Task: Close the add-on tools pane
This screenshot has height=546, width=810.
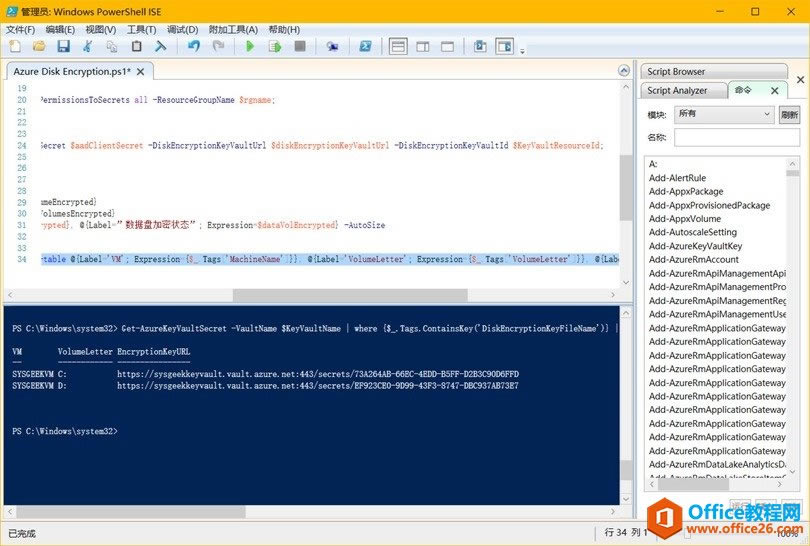Action: click(x=800, y=80)
